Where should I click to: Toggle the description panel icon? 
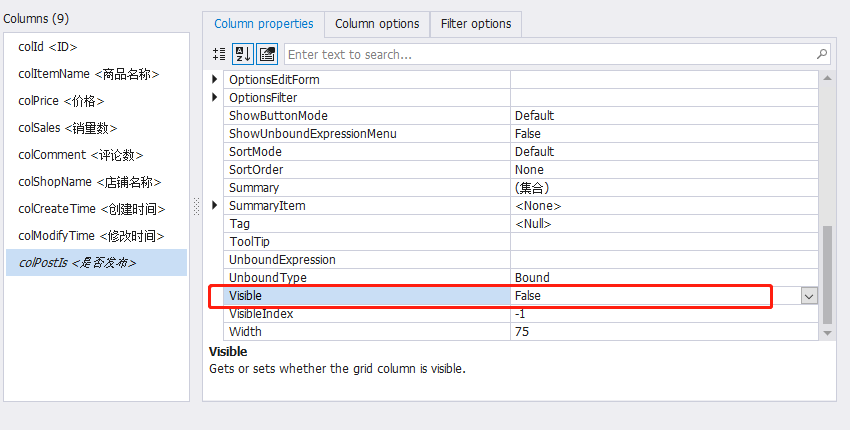pos(267,54)
